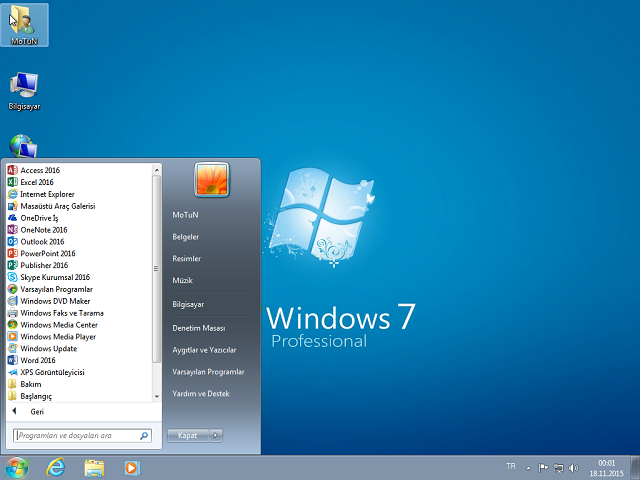Click Internet Explorer pinned on taskbar
The width and height of the screenshot is (640, 480).
click(x=56, y=467)
